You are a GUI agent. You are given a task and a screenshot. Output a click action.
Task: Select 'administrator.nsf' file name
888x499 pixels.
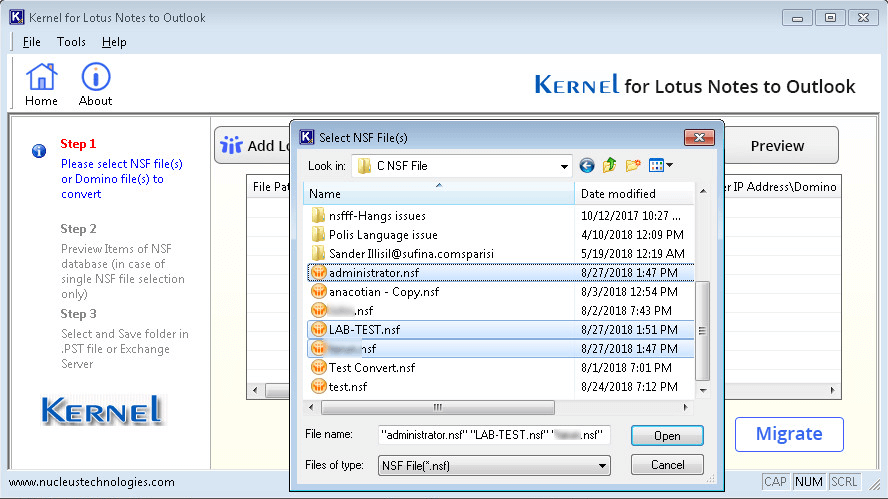click(x=374, y=273)
